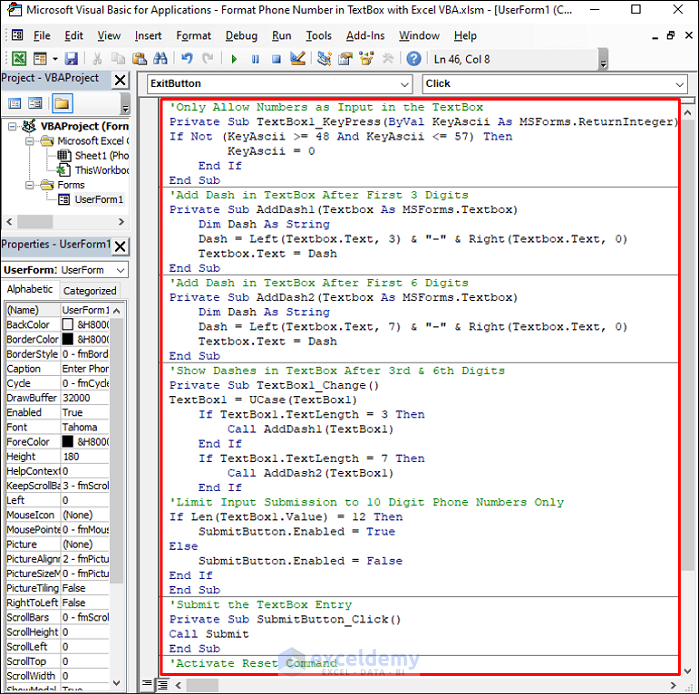Click the Reset stop icon in toolbar

point(275,59)
